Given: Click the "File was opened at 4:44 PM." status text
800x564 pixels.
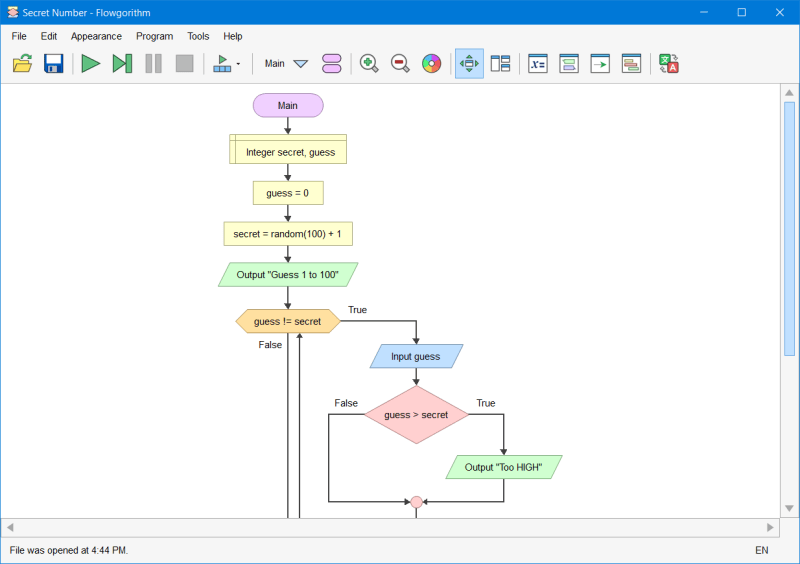Looking at the screenshot, I should pos(69,550).
